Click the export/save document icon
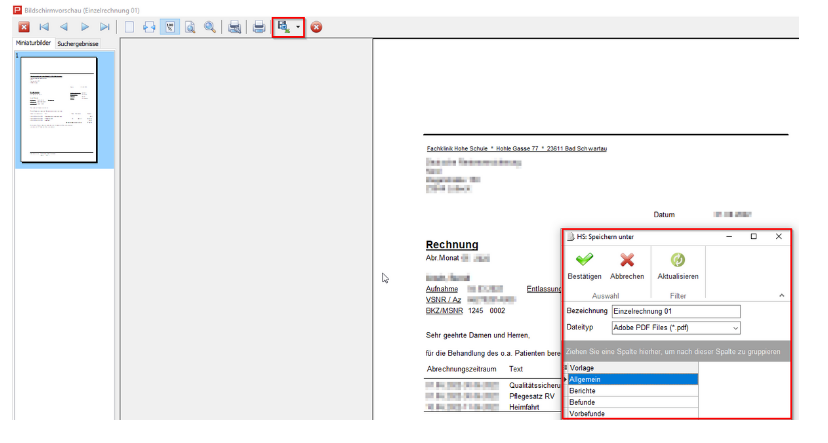Viewport: 828px width, 443px height. [284, 27]
